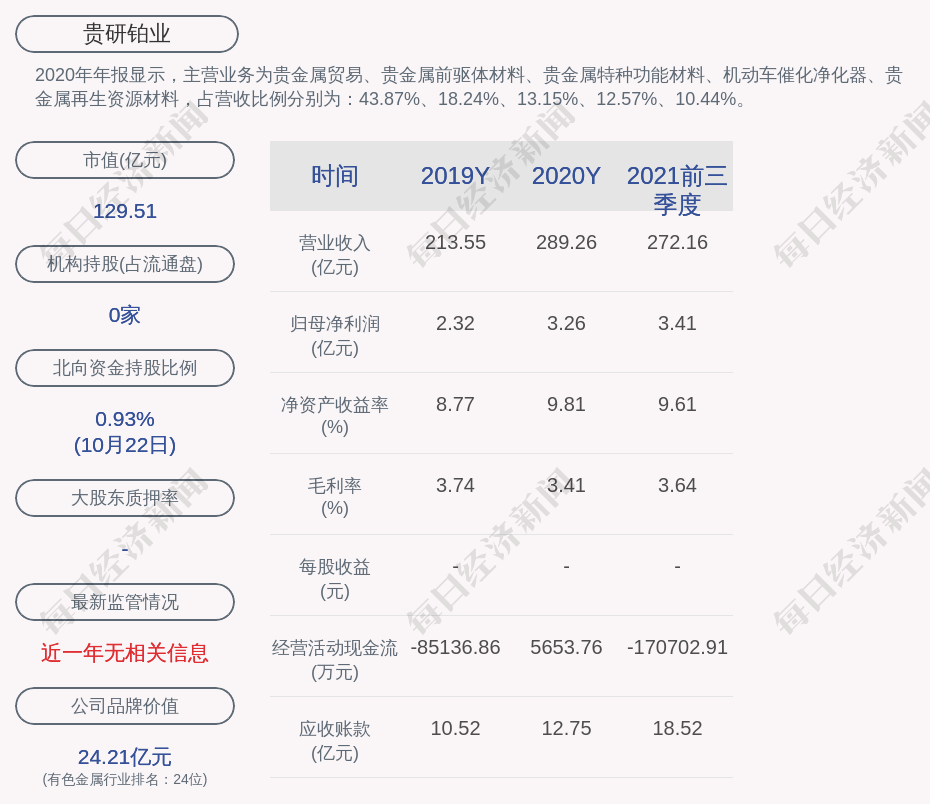Image resolution: width=930 pixels, height=804 pixels.
Task: Click the 公司品牌价值 label pill
Action: 125,706
